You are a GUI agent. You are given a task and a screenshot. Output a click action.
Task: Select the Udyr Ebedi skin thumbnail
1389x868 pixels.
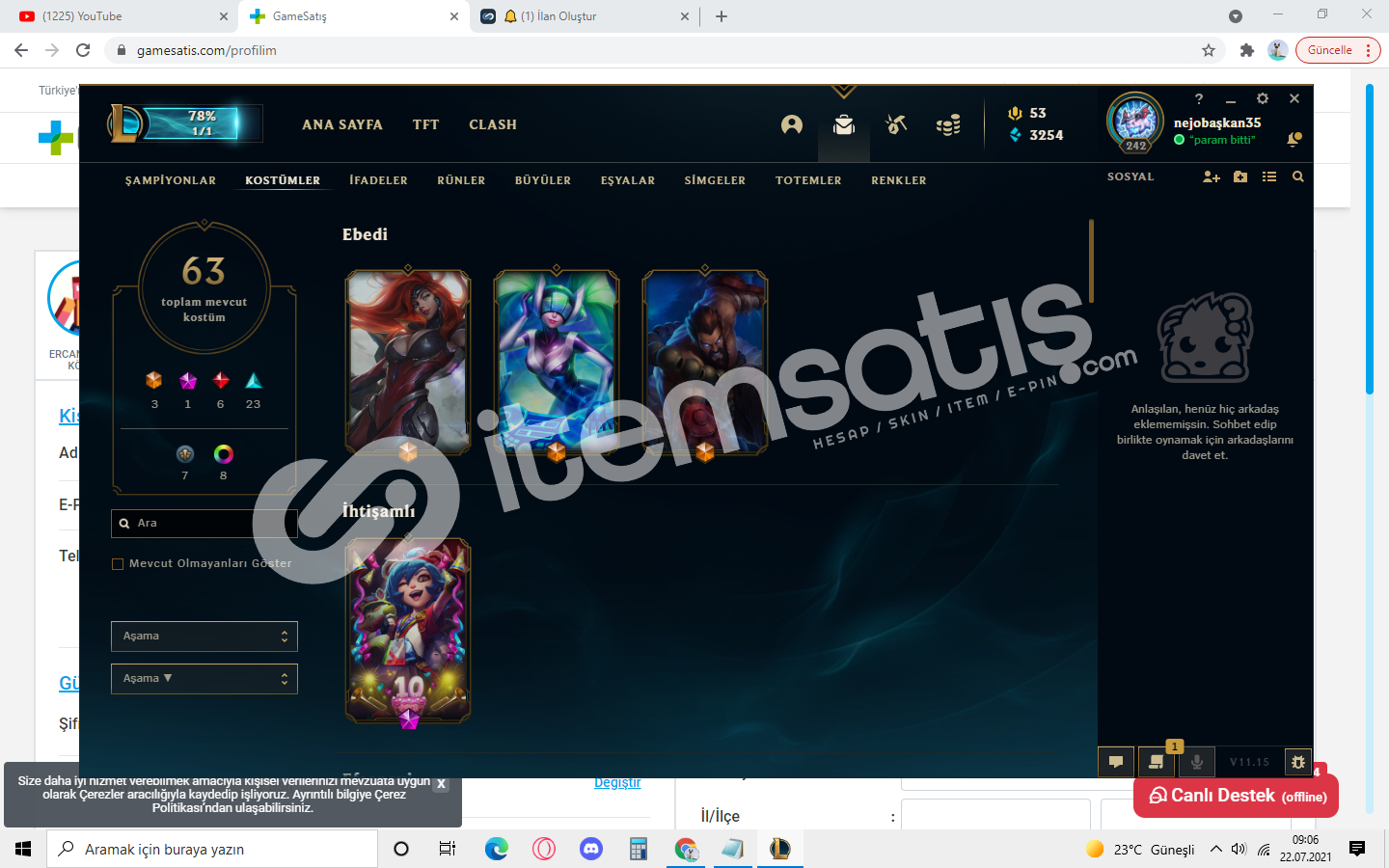coord(705,362)
